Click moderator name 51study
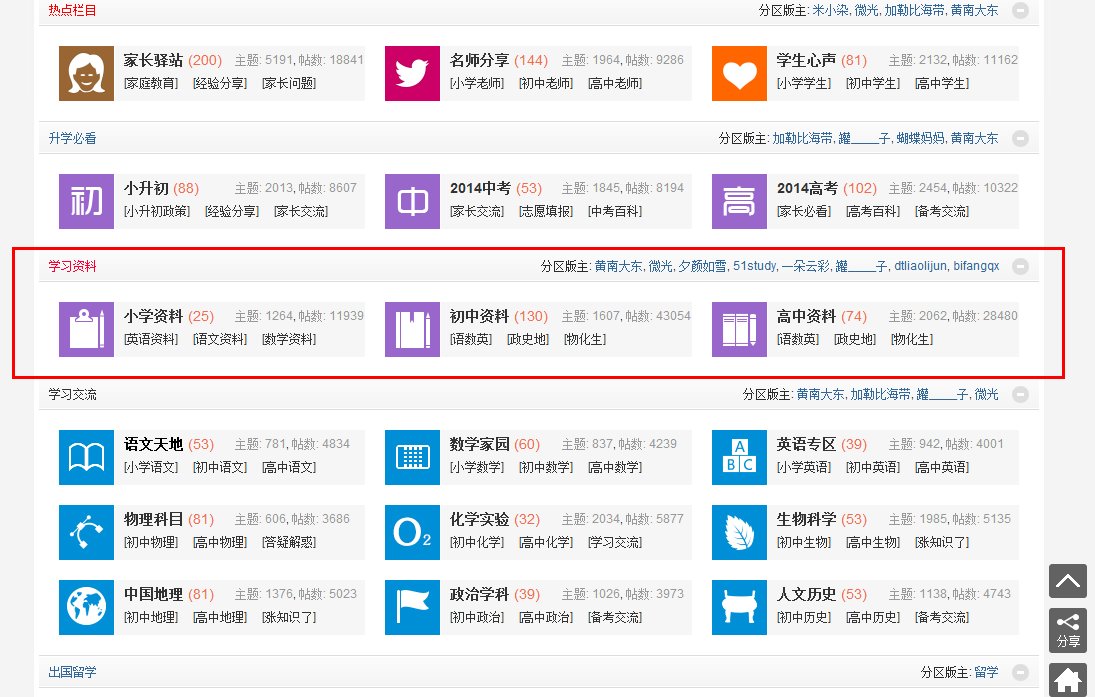 pyautogui.click(x=754, y=267)
